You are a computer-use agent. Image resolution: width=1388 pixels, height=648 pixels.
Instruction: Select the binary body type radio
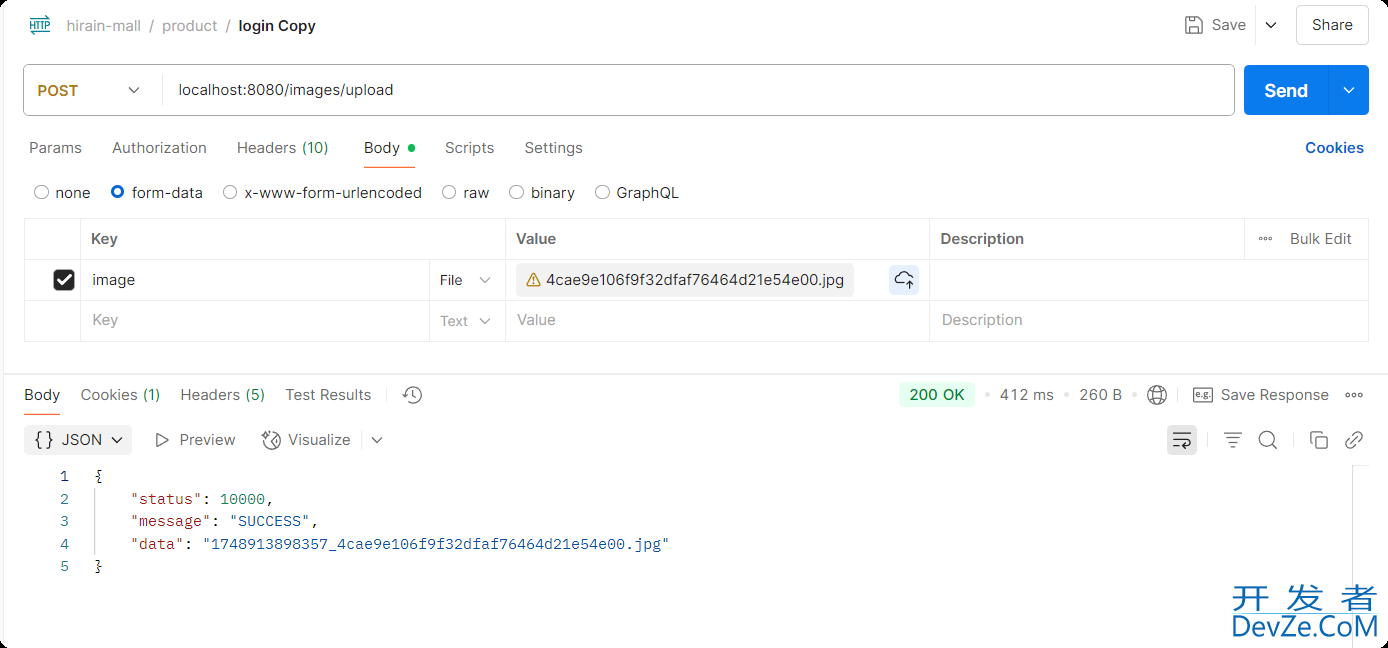(517, 193)
